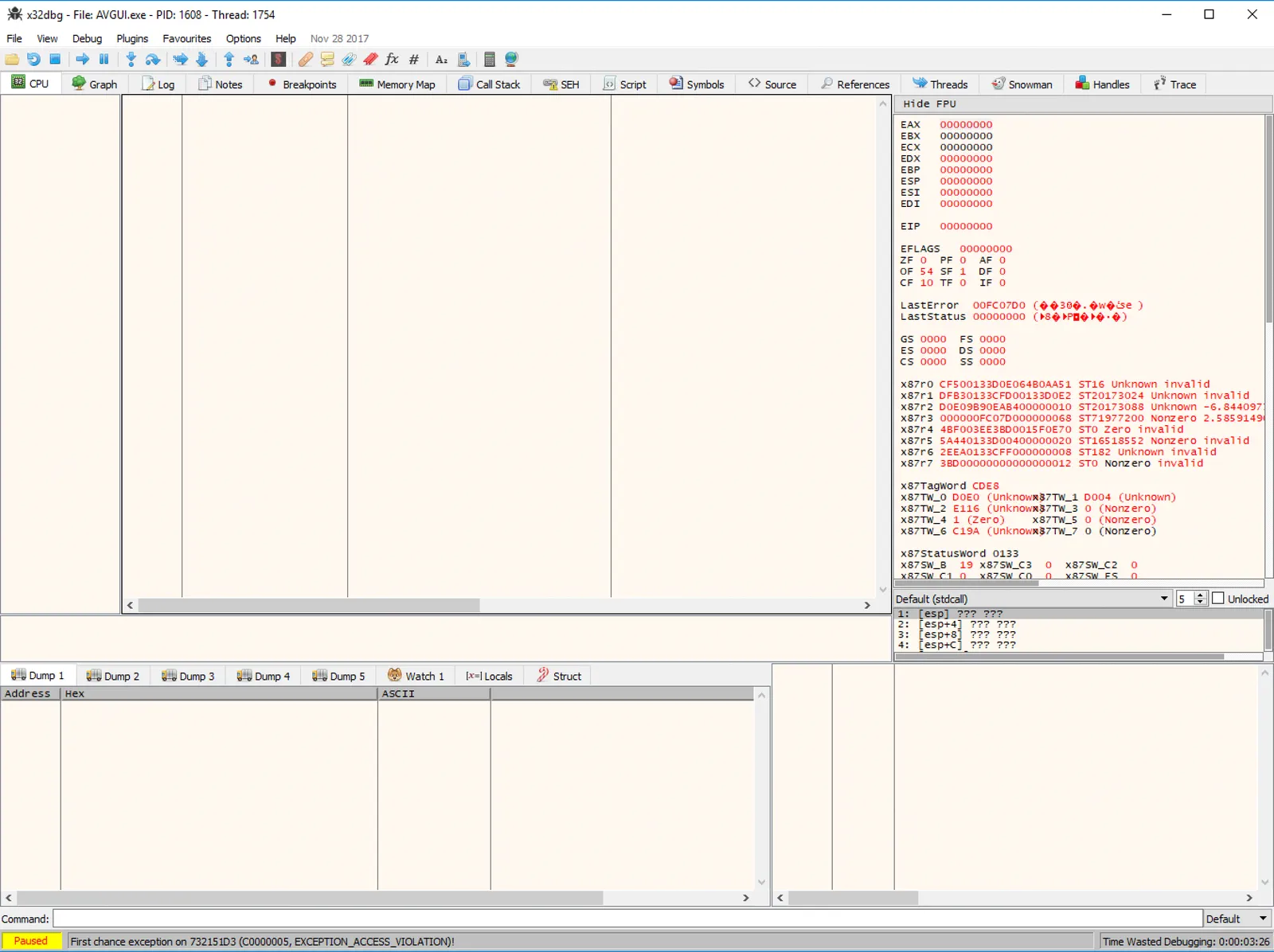Click the intermodular calls toolbar icon
Image resolution: width=1274 pixels, height=952 pixels.
tap(463, 59)
